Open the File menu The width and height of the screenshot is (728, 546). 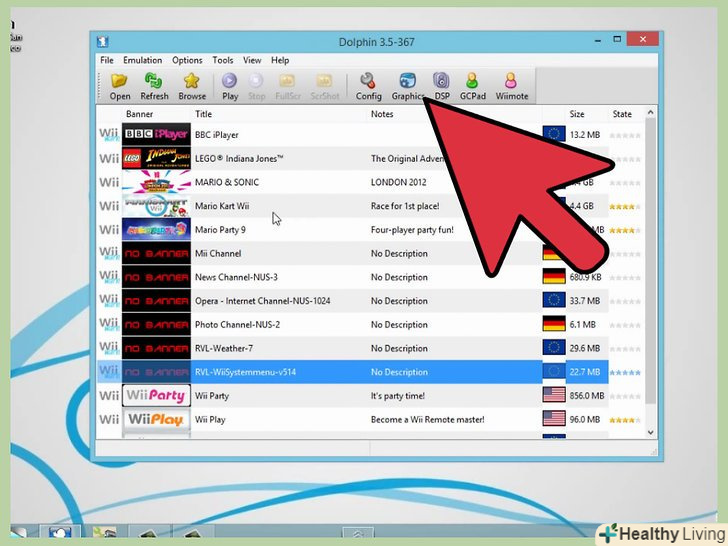click(x=106, y=61)
